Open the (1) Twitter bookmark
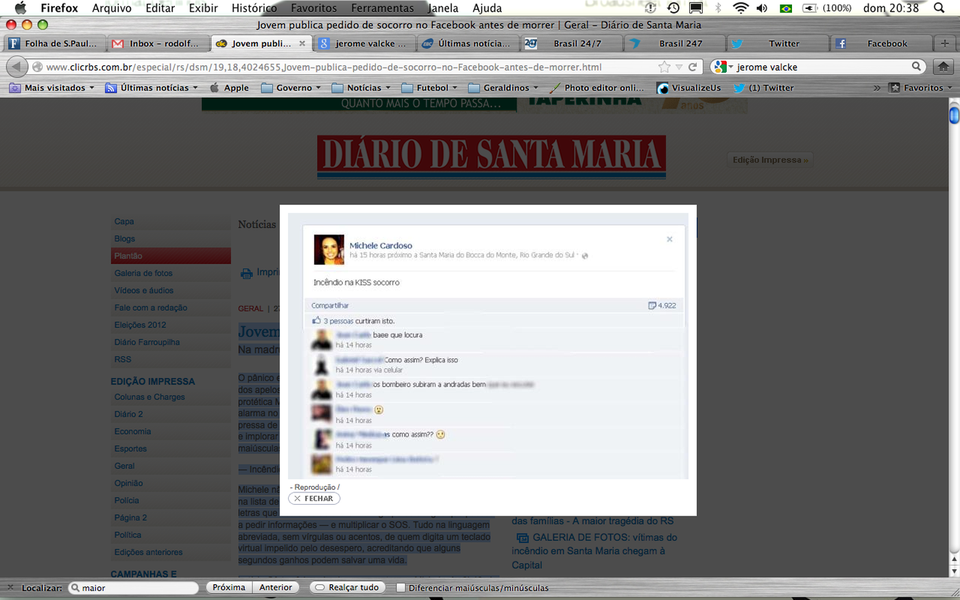 click(763, 88)
